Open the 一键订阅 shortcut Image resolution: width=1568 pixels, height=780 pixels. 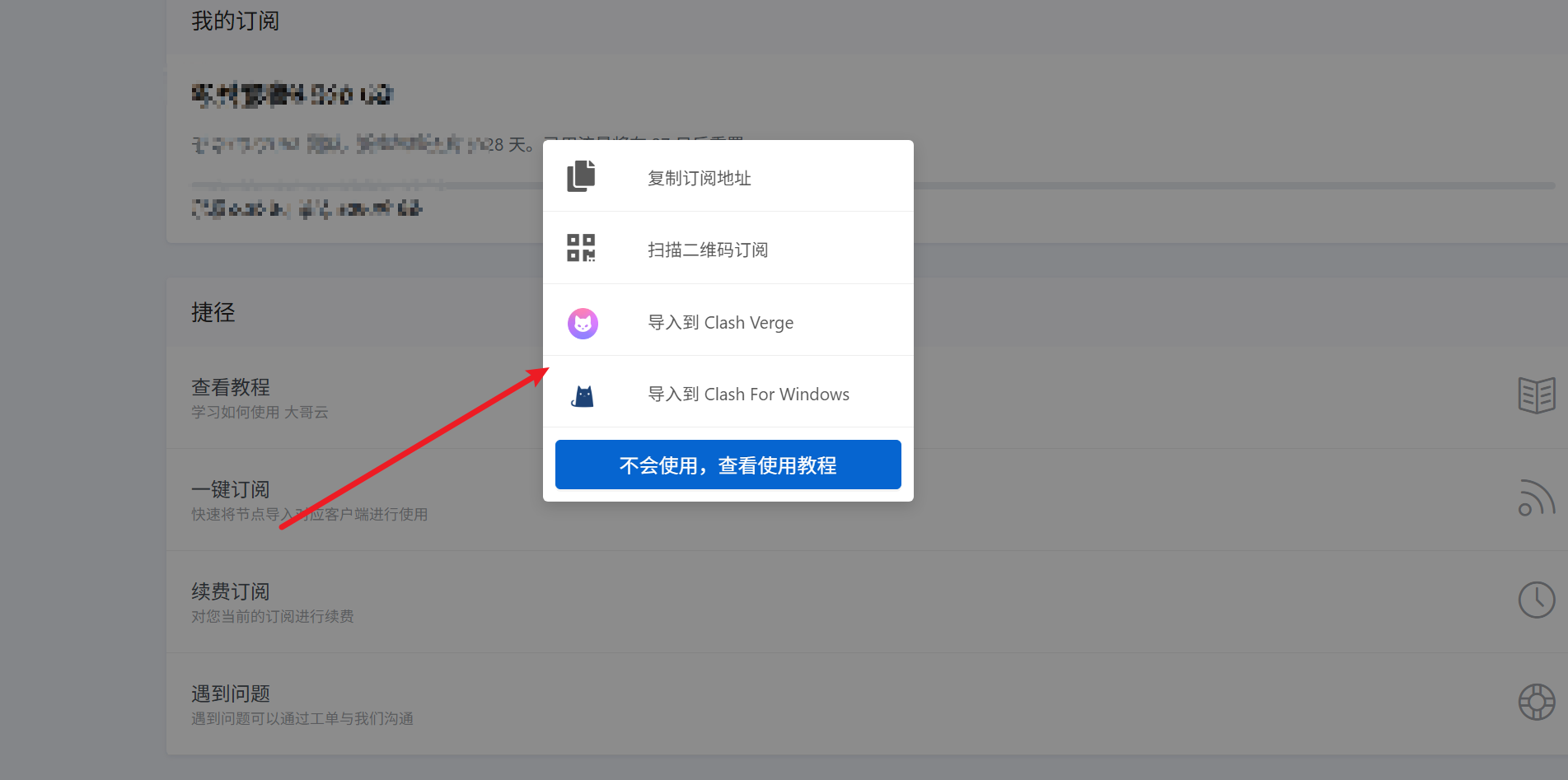(867, 500)
